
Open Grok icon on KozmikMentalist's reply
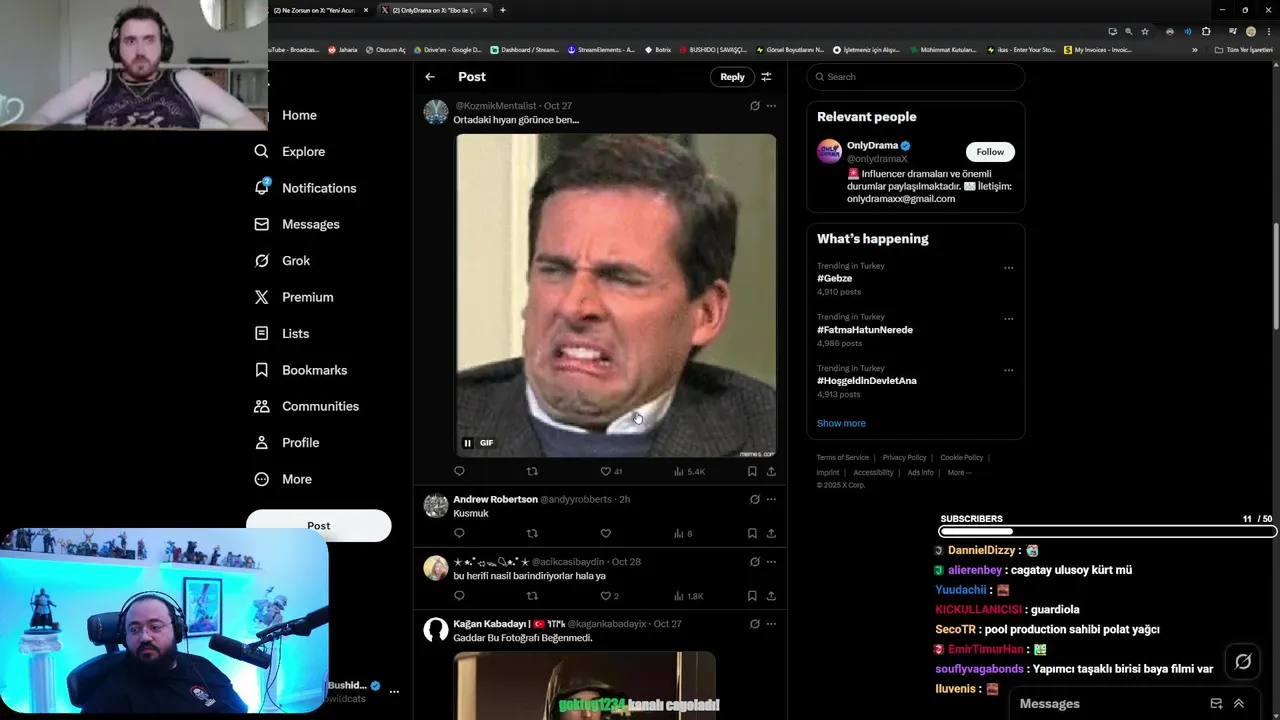[755, 106]
